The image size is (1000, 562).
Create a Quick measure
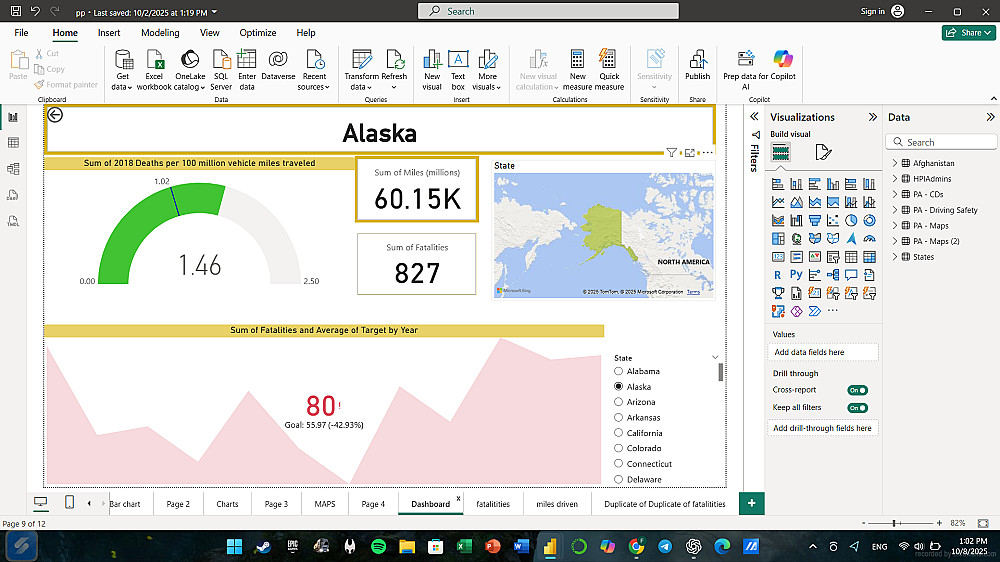click(609, 70)
